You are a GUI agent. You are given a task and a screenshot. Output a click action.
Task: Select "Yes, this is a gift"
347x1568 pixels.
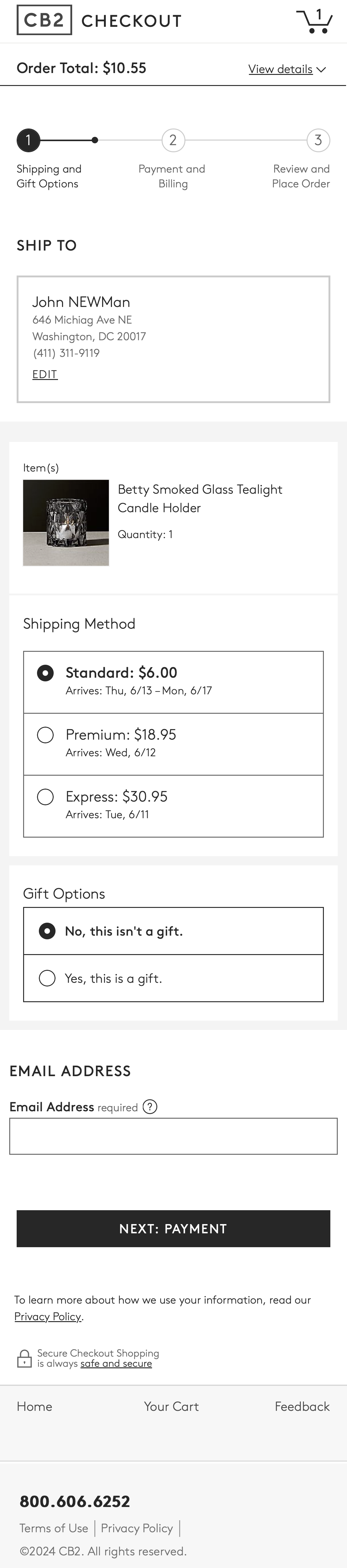click(47, 978)
